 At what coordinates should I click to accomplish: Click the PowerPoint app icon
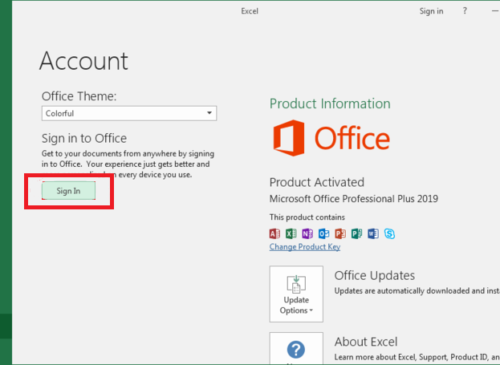(340, 234)
